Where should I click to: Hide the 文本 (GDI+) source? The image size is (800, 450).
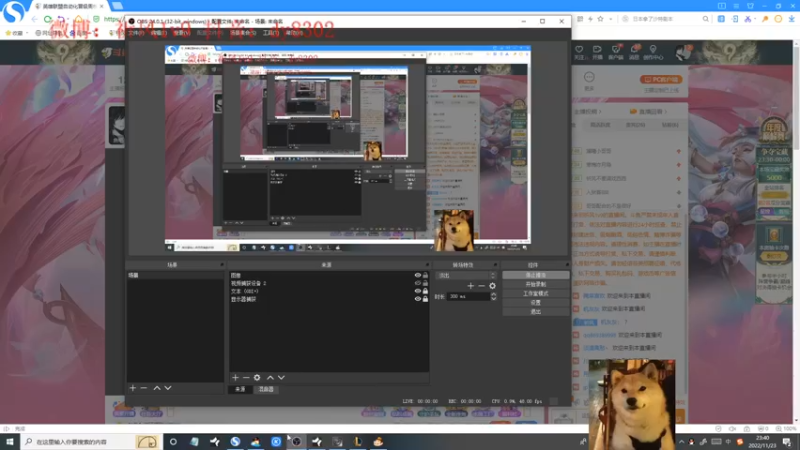click(x=417, y=291)
